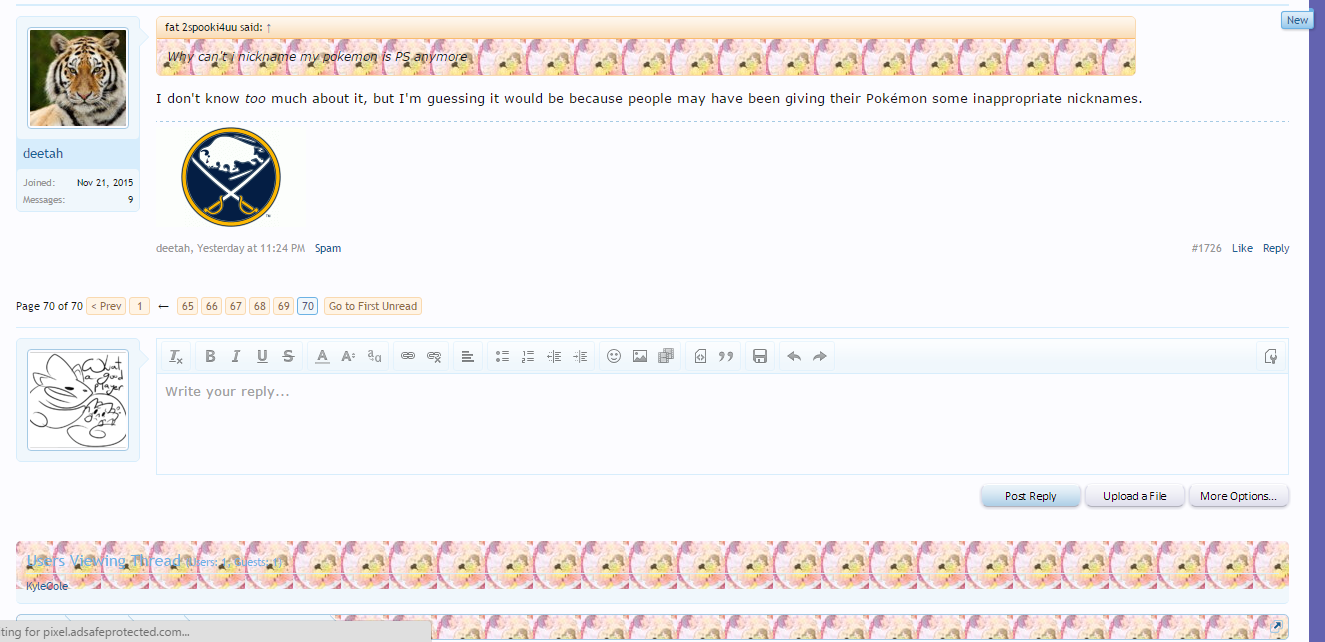
Task: Open the font size dropdown
Action: (348, 356)
